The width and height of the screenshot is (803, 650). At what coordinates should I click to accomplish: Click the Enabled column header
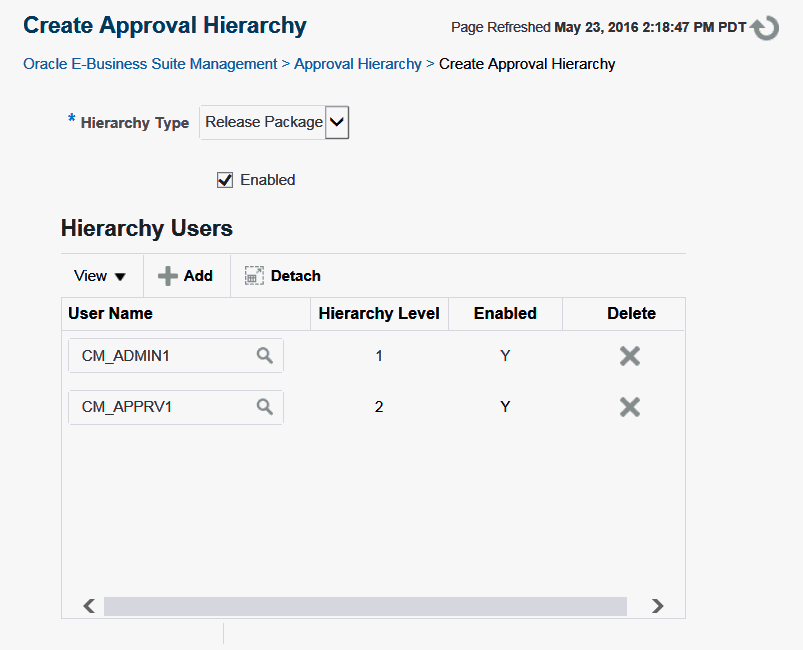[505, 313]
